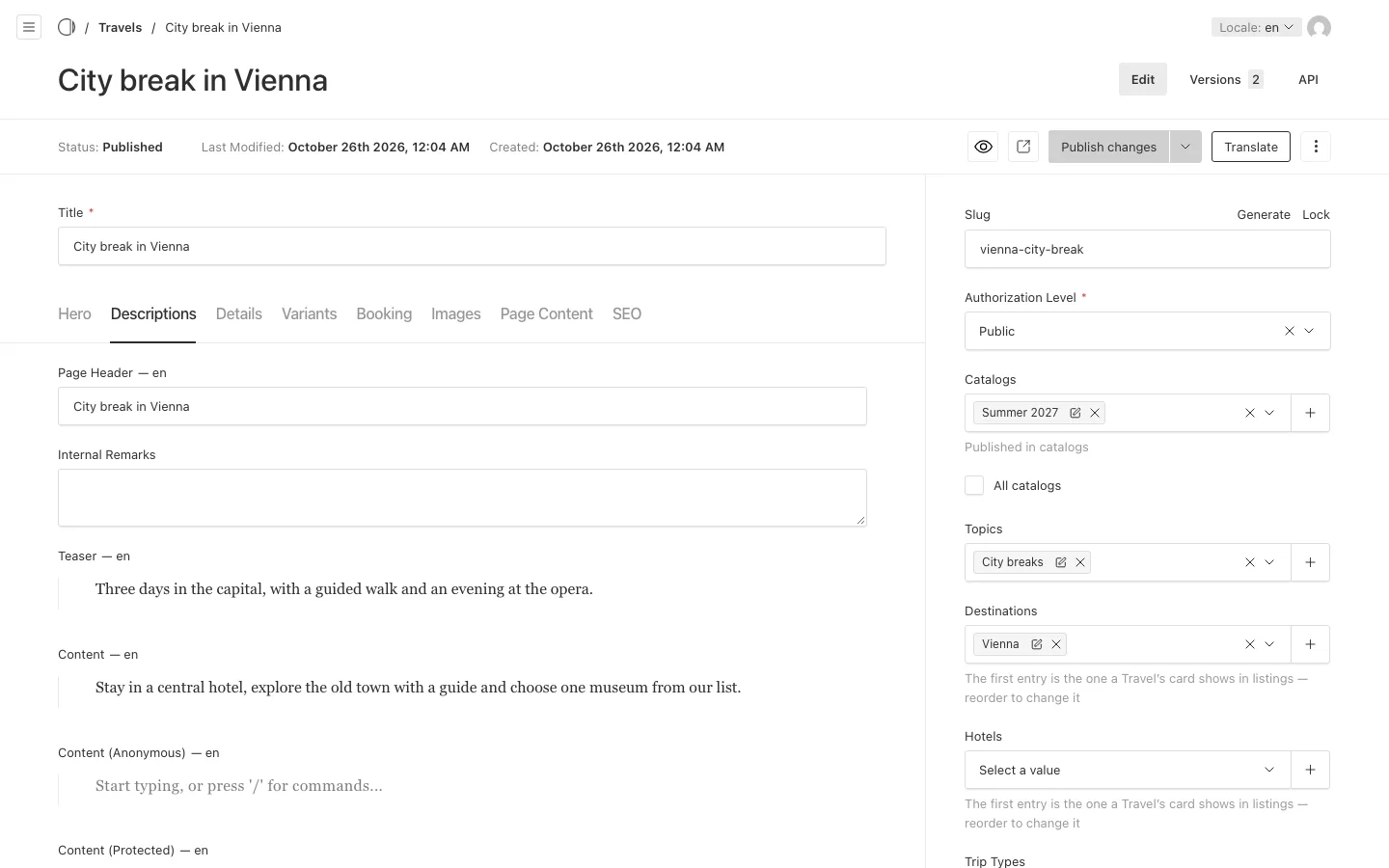1389x868 pixels.
Task: Add a new destination with the plus button
Action: pos(1310,644)
